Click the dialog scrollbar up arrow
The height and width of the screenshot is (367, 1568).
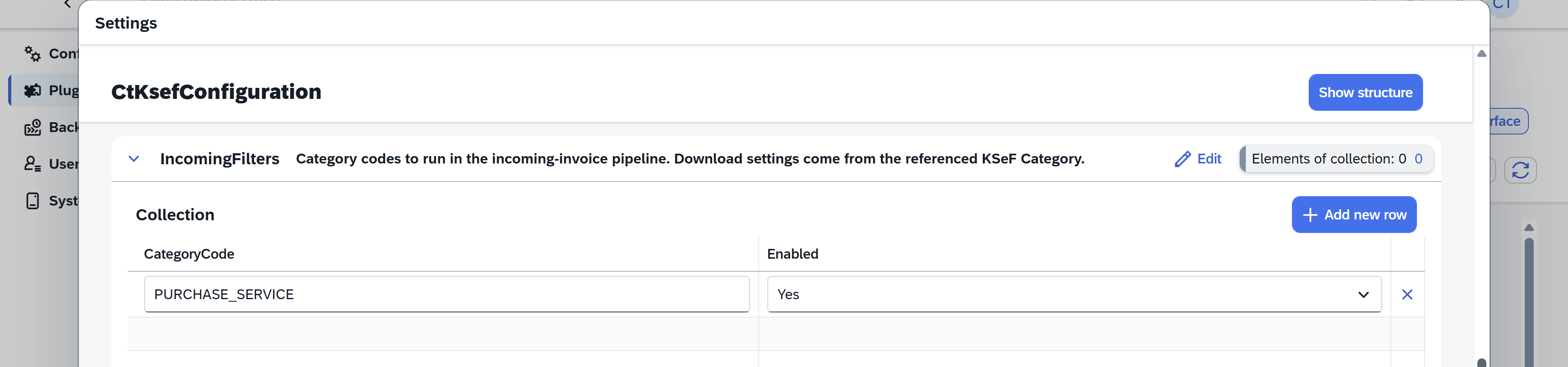1481,54
